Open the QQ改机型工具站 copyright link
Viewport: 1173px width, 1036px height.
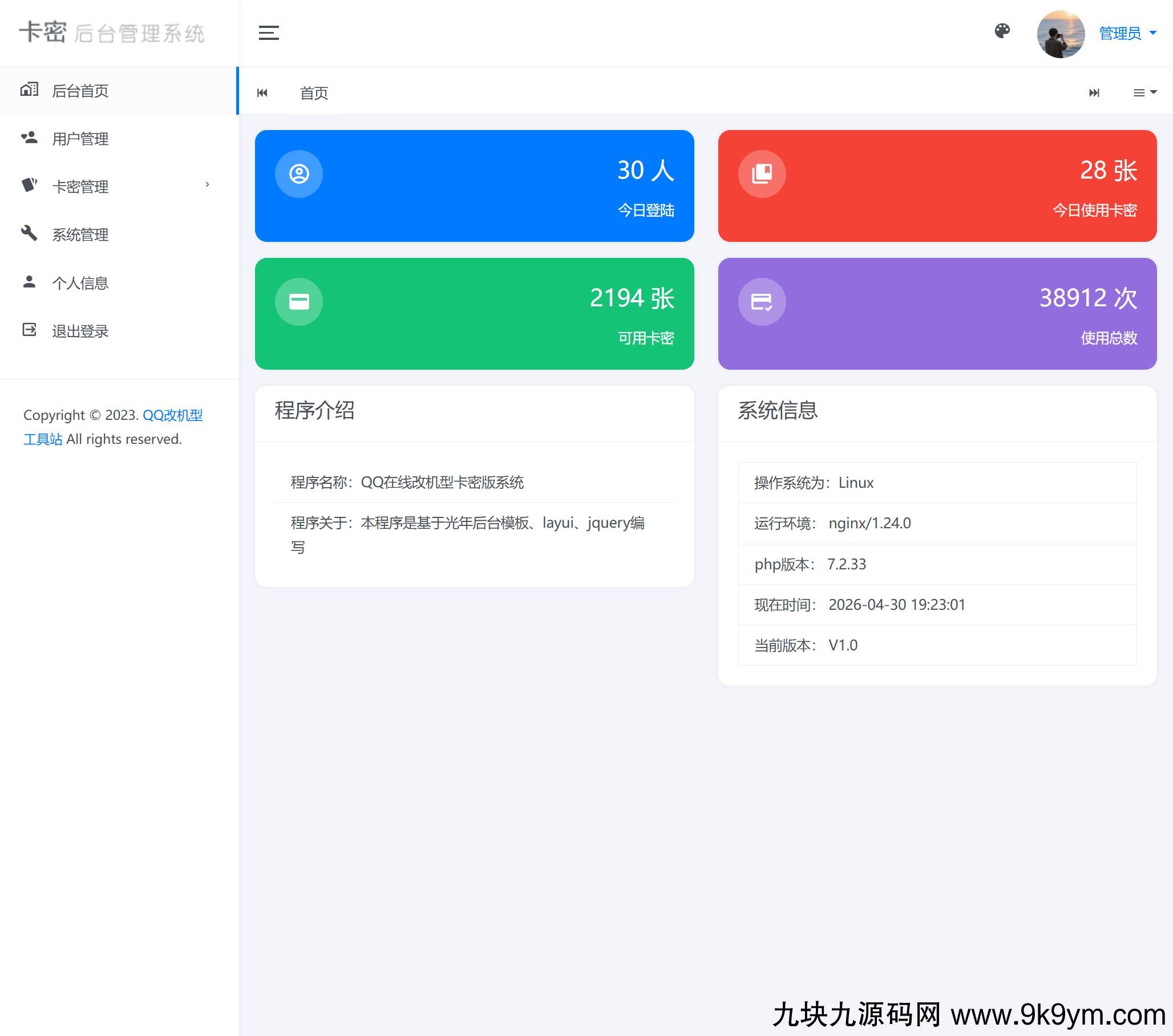tap(113, 427)
